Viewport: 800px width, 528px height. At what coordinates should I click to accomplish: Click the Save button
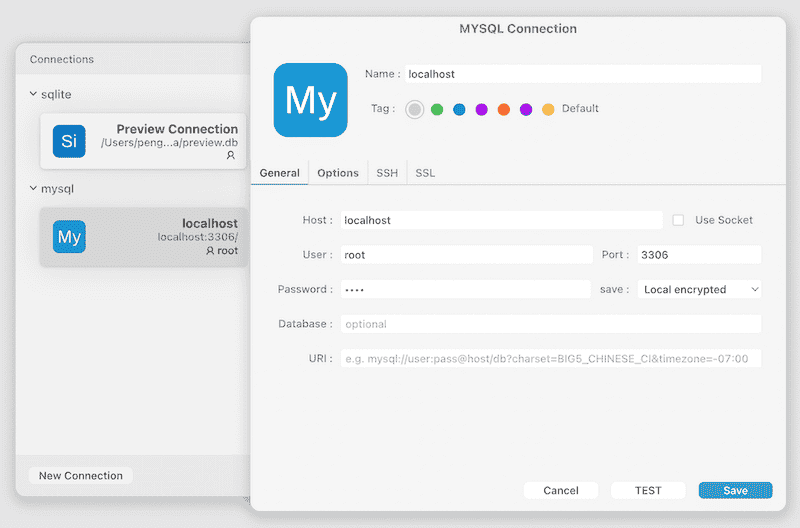coord(735,490)
